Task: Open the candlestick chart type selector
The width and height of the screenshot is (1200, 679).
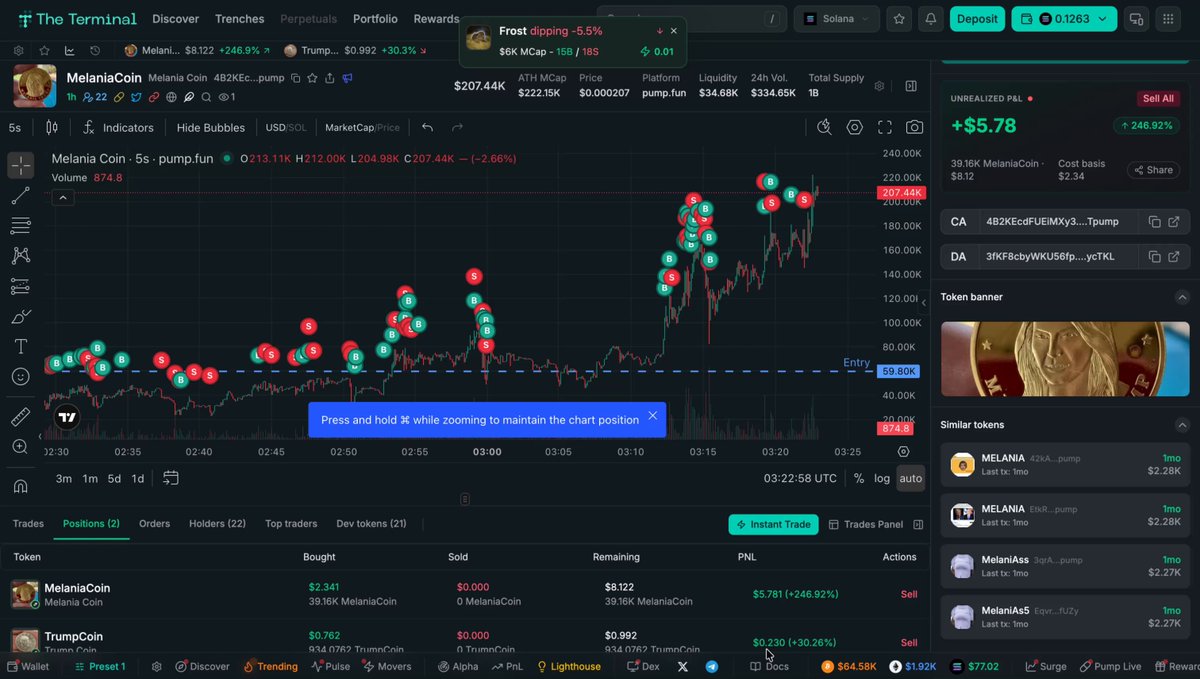Action: (x=52, y=128)
